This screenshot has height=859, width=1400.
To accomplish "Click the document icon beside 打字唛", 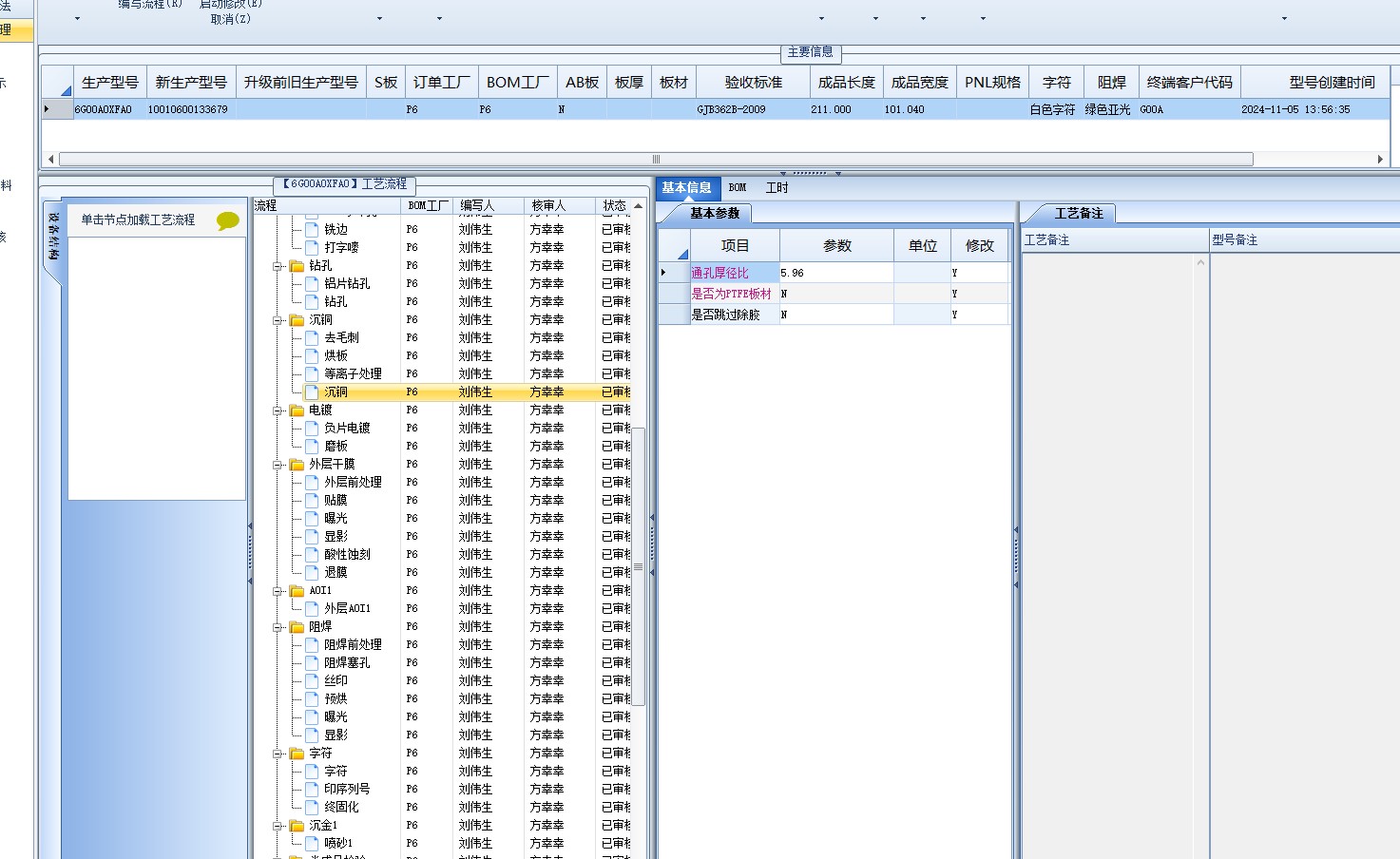I will coord(312,247).
